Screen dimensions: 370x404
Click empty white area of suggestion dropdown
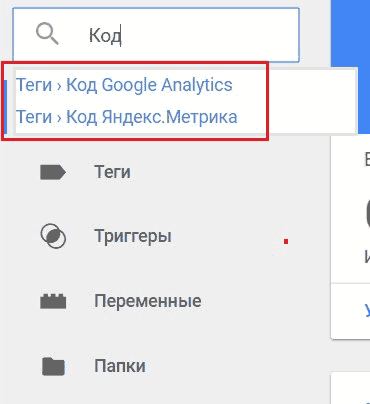click(x=312, y=101)
